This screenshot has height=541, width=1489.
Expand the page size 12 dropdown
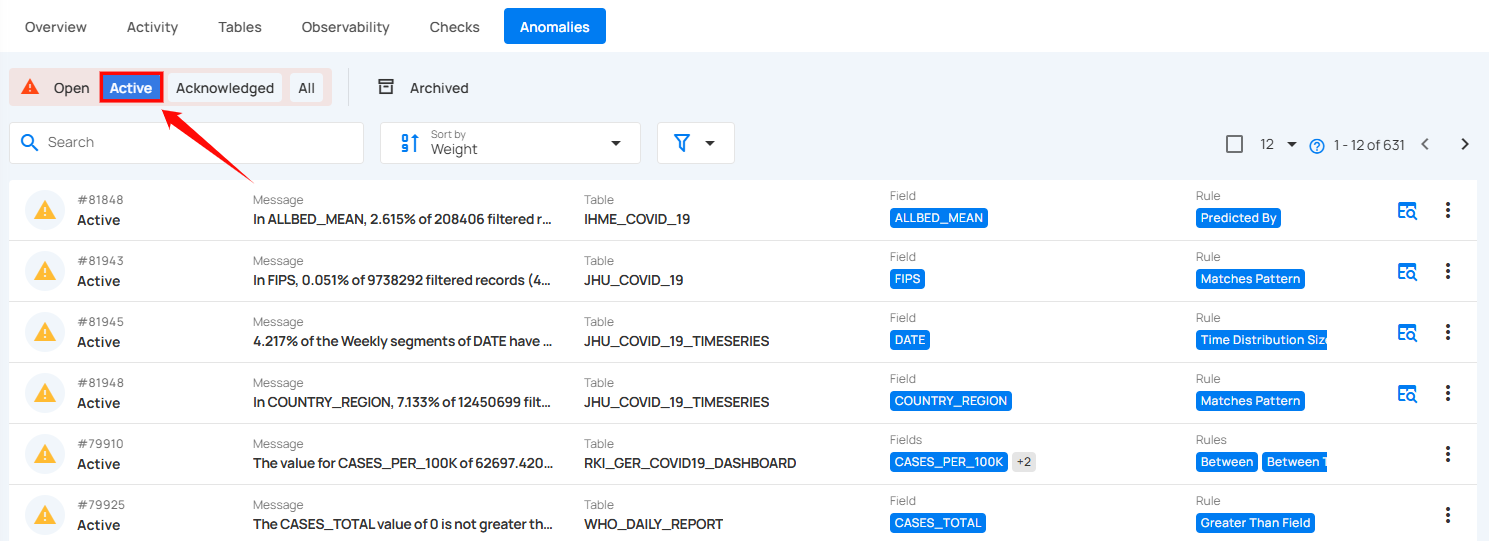(1278, 144)
